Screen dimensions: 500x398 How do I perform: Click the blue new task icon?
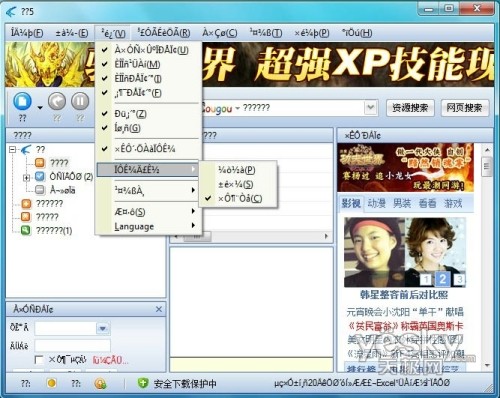pos(22,101)
